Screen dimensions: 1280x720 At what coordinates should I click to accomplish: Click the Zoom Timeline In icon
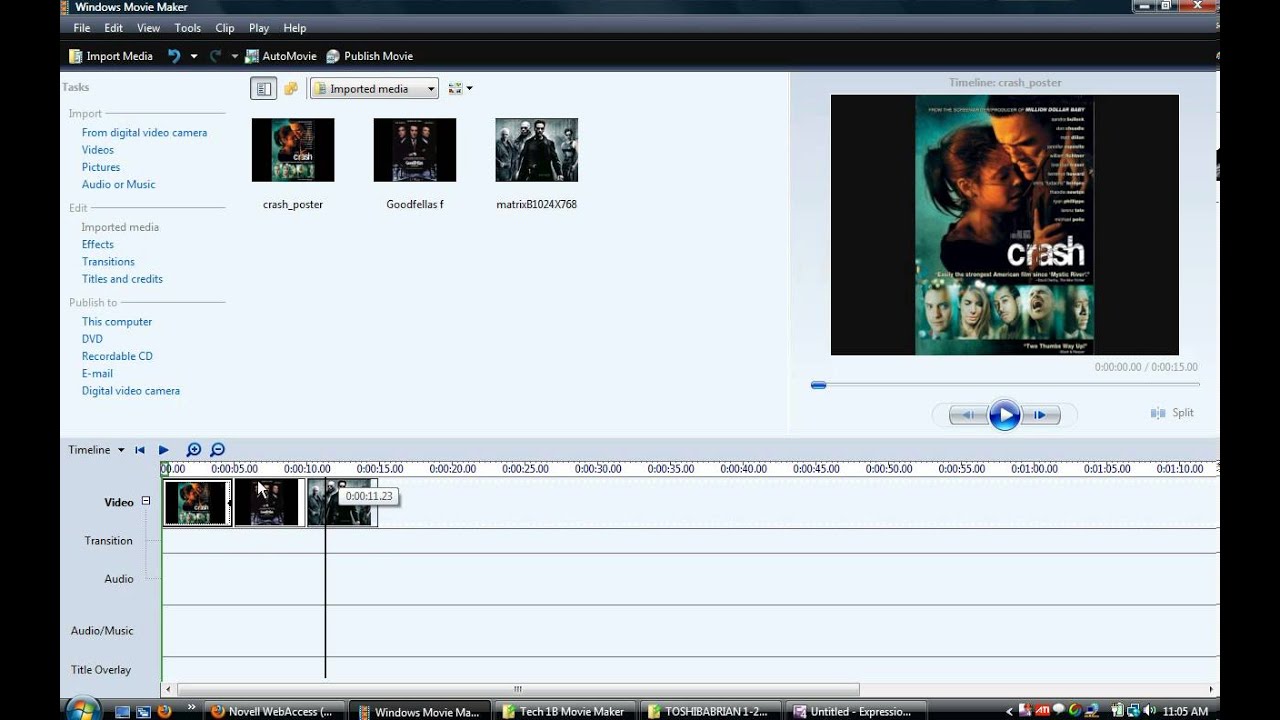(194, 450)
